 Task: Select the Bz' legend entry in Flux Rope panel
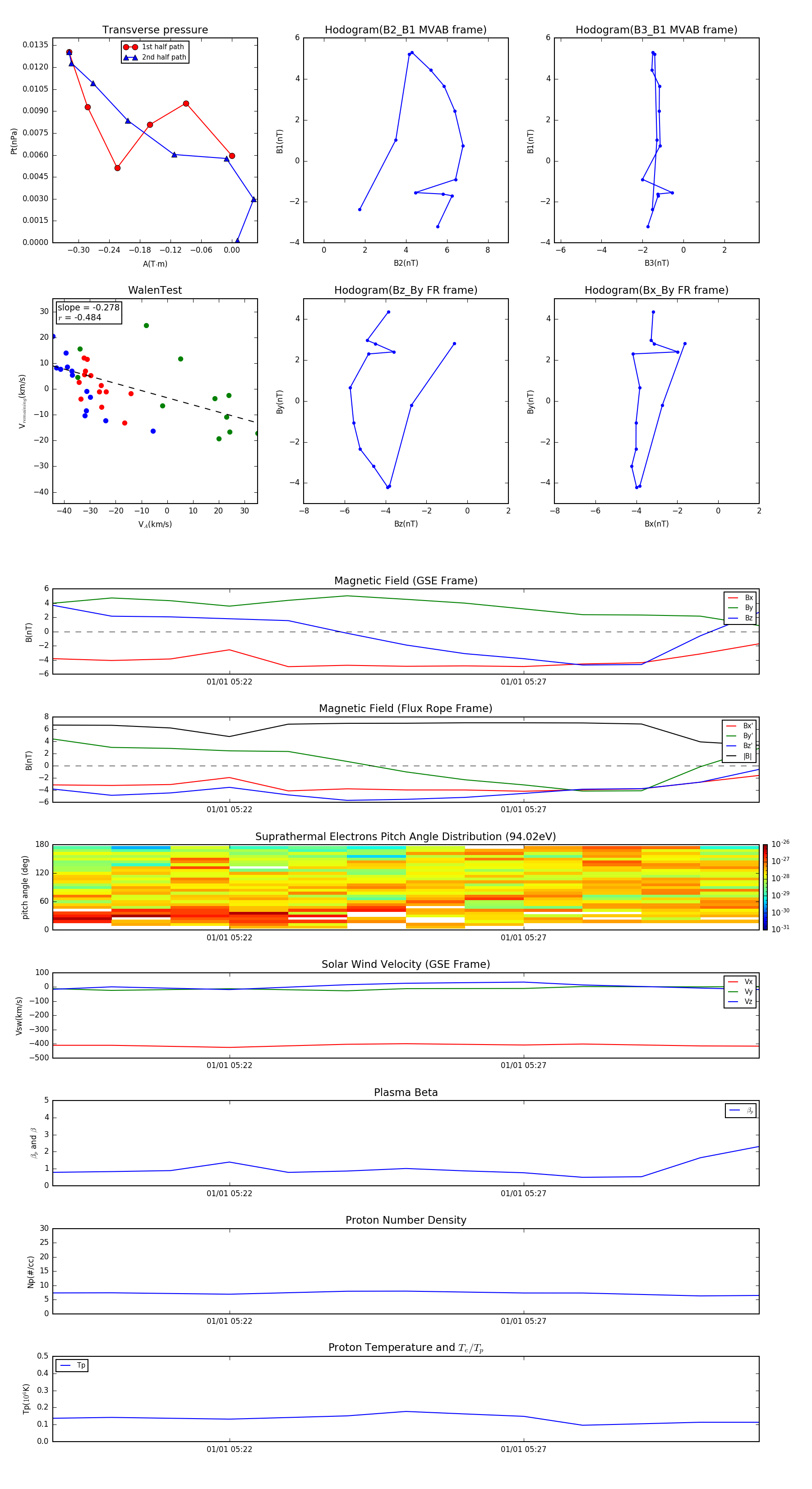(739, 746)
